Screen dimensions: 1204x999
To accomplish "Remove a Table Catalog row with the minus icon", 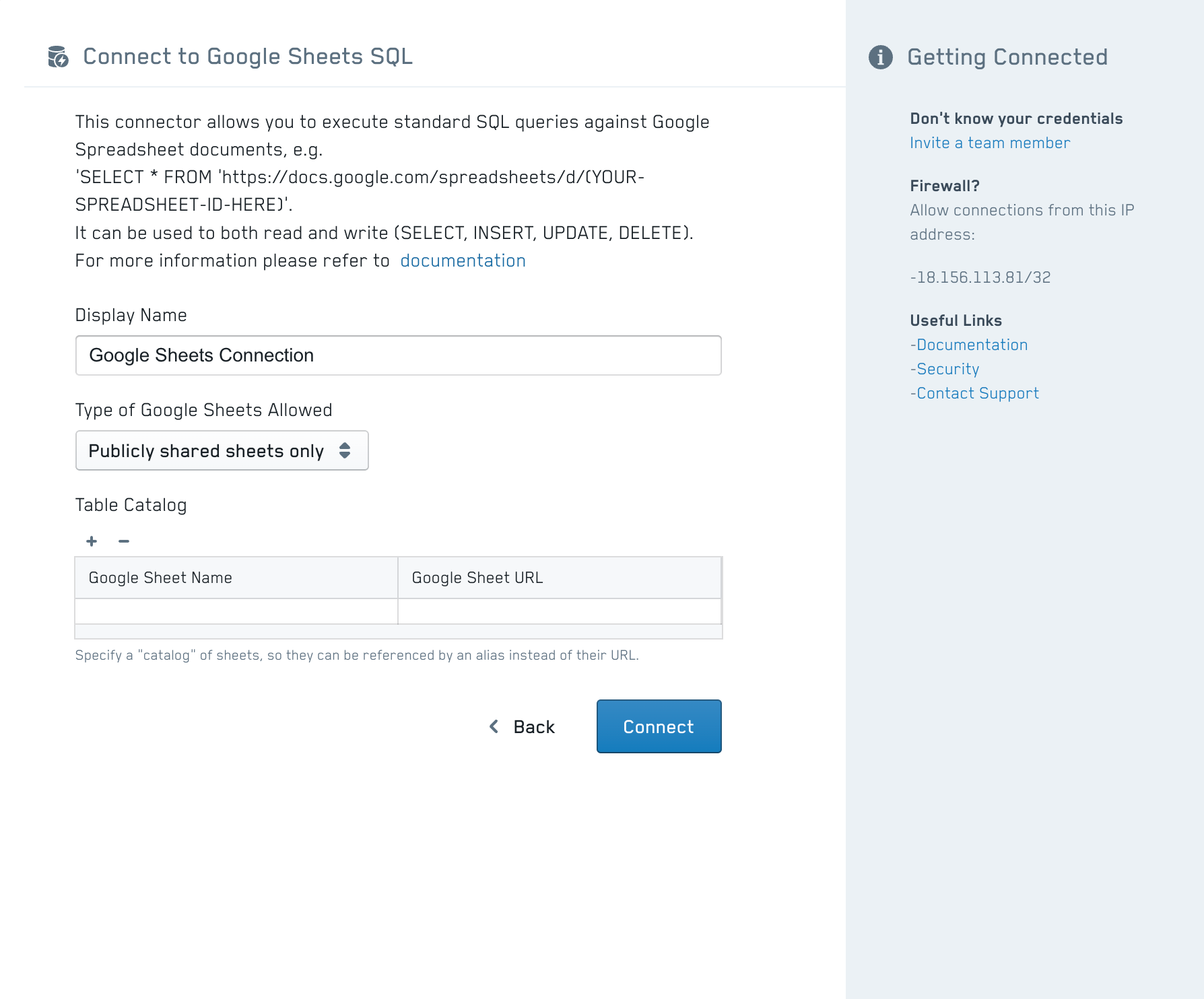I will coord(124,541).
